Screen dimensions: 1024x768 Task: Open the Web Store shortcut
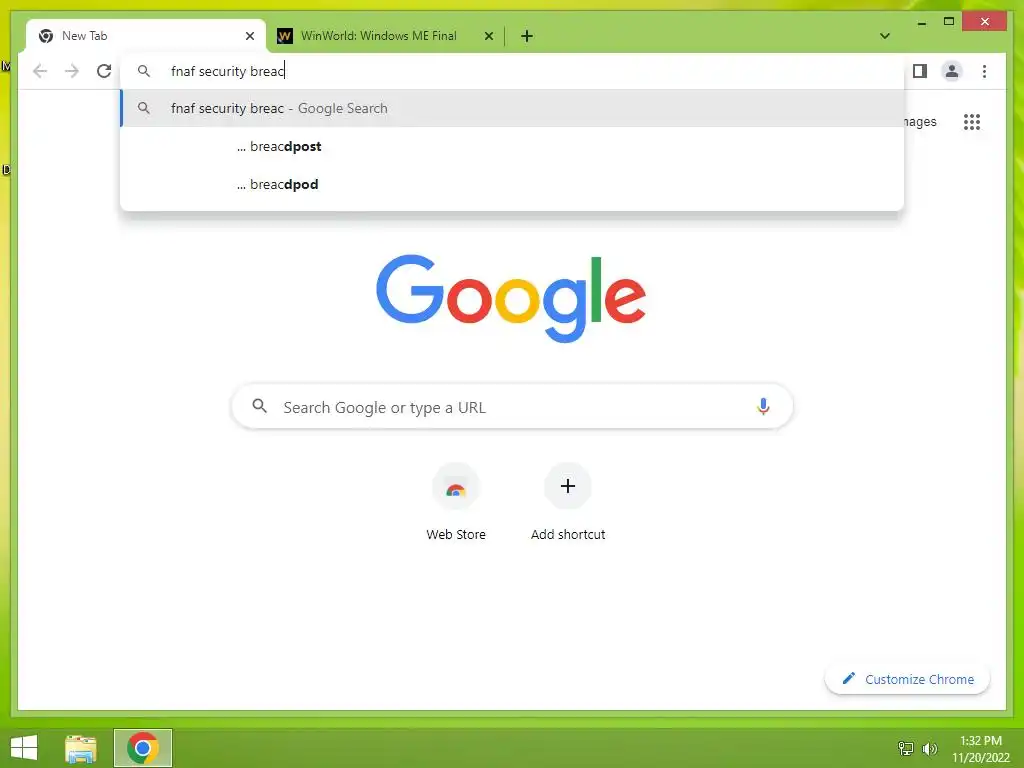click(x=456, y=502)
